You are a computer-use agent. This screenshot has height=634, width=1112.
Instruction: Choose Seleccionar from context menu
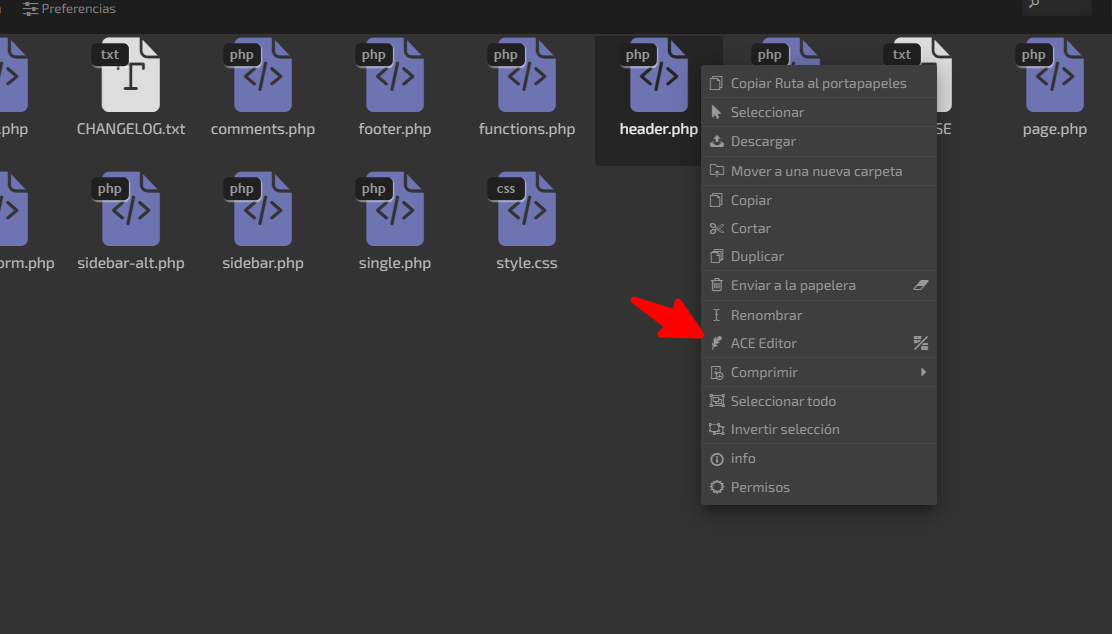818,112
